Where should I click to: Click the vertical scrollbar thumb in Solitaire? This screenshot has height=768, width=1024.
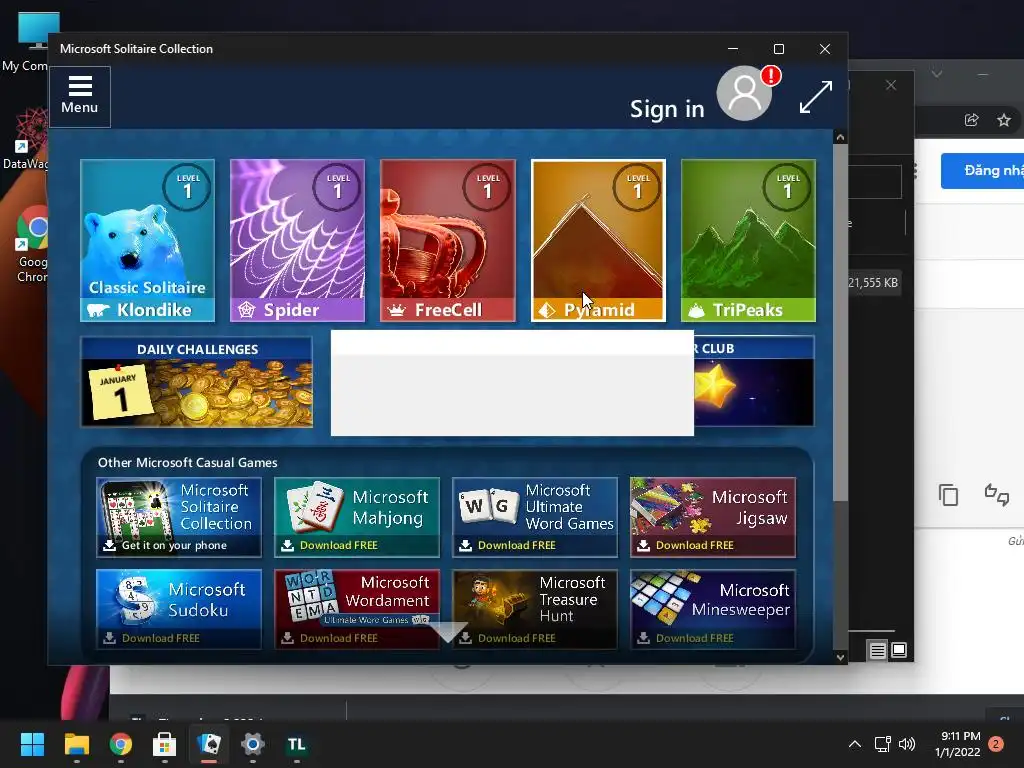pos(840,323)
